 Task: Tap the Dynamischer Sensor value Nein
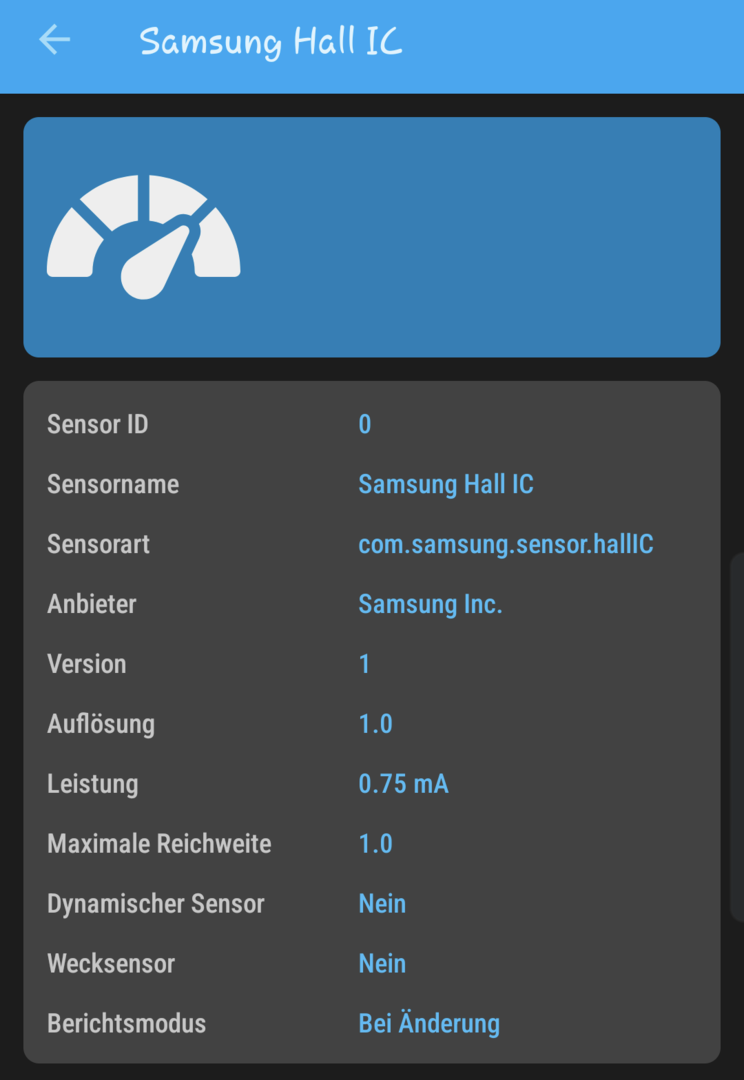382,904
